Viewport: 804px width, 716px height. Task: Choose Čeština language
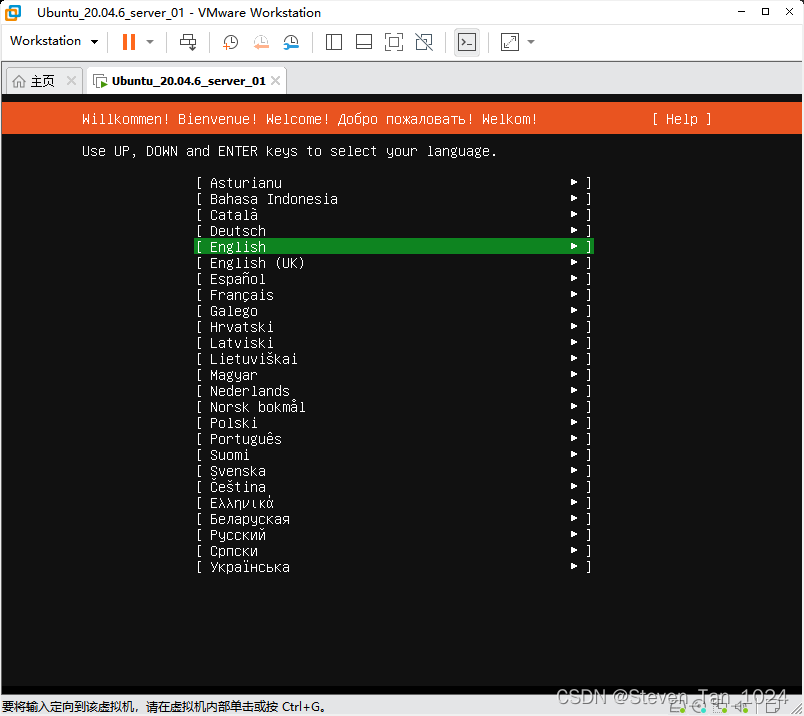[394, 486]
